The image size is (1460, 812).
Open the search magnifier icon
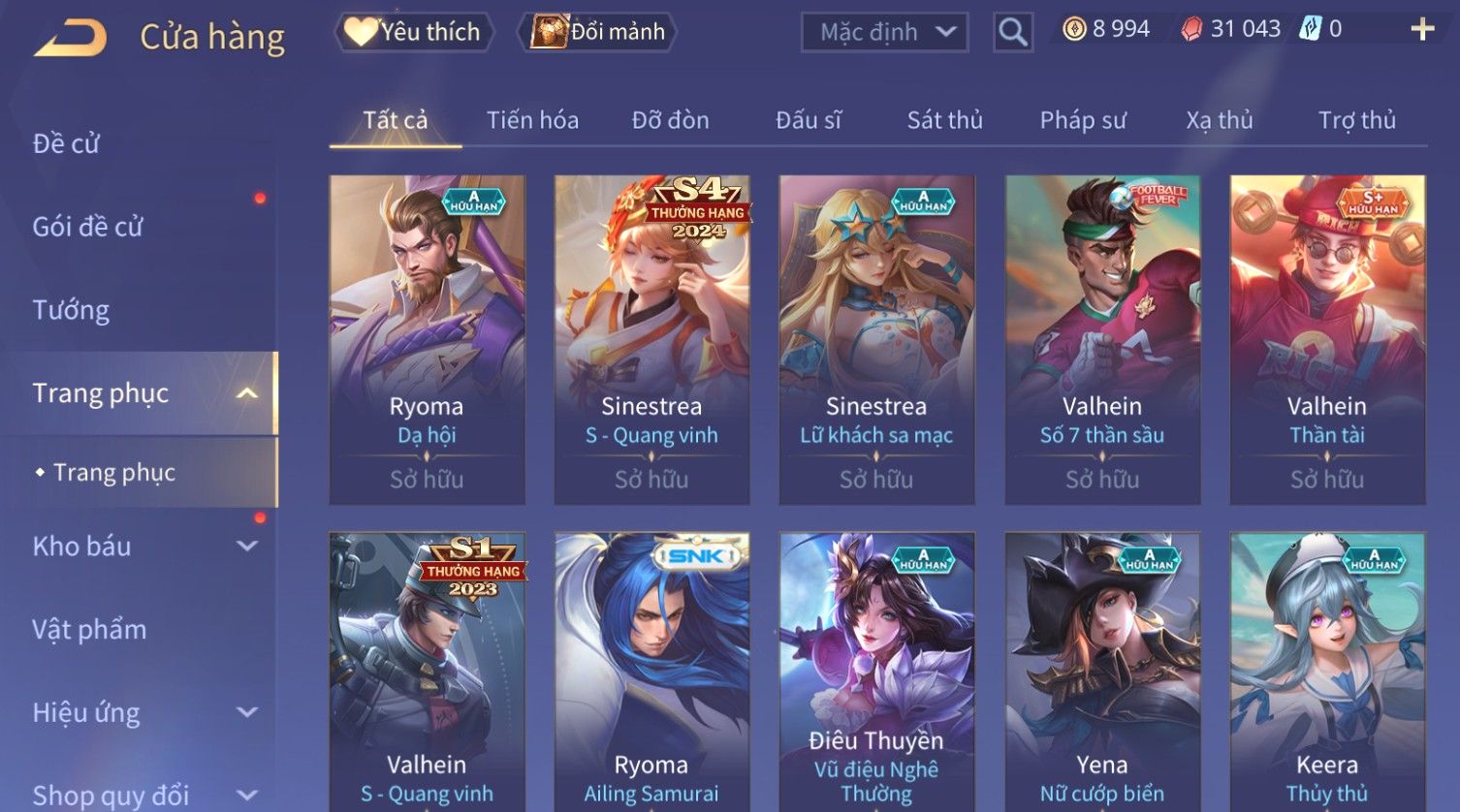1013,32
